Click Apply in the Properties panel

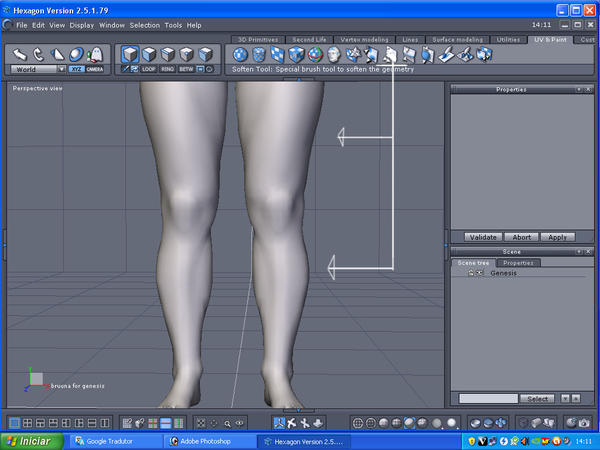point(557,237)
